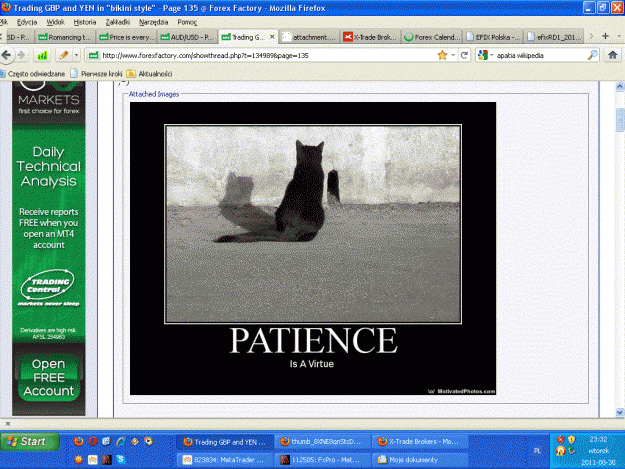Click the Forex Factory site icon in address bar
Viewport: 625px width, 469px height.
[x=93, y=55]
